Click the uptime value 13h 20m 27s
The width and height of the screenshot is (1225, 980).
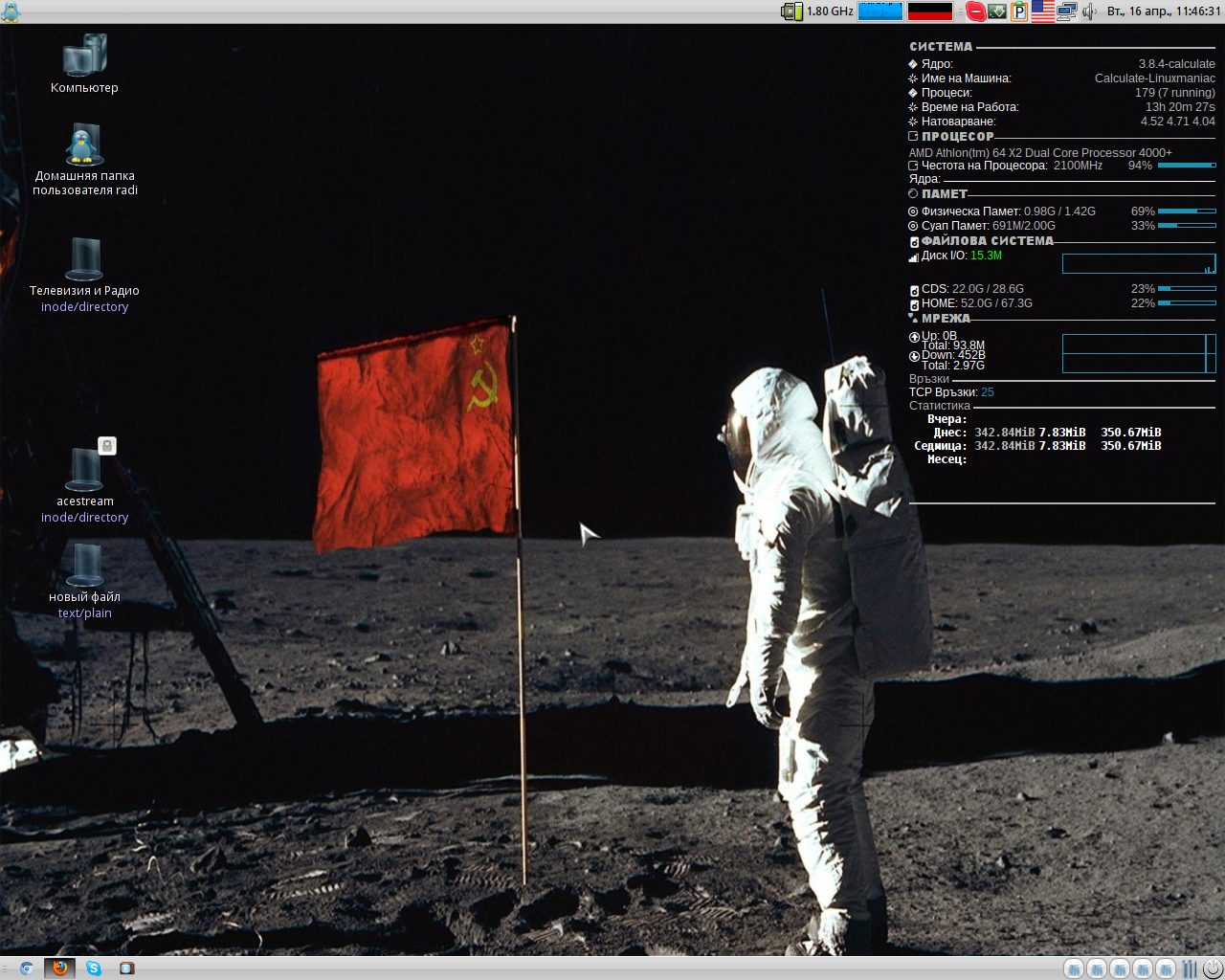coord(1180,107)
